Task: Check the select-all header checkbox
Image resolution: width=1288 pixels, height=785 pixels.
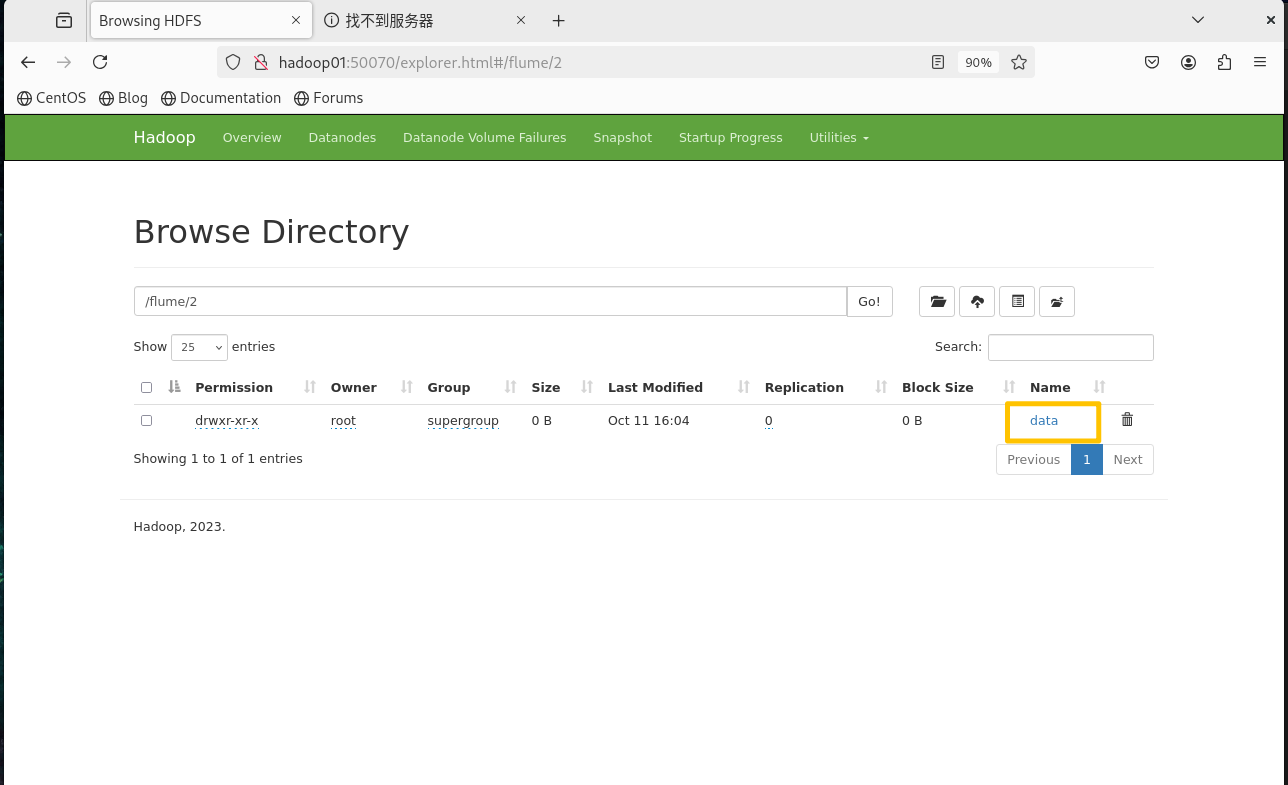Action: (146, 387)
